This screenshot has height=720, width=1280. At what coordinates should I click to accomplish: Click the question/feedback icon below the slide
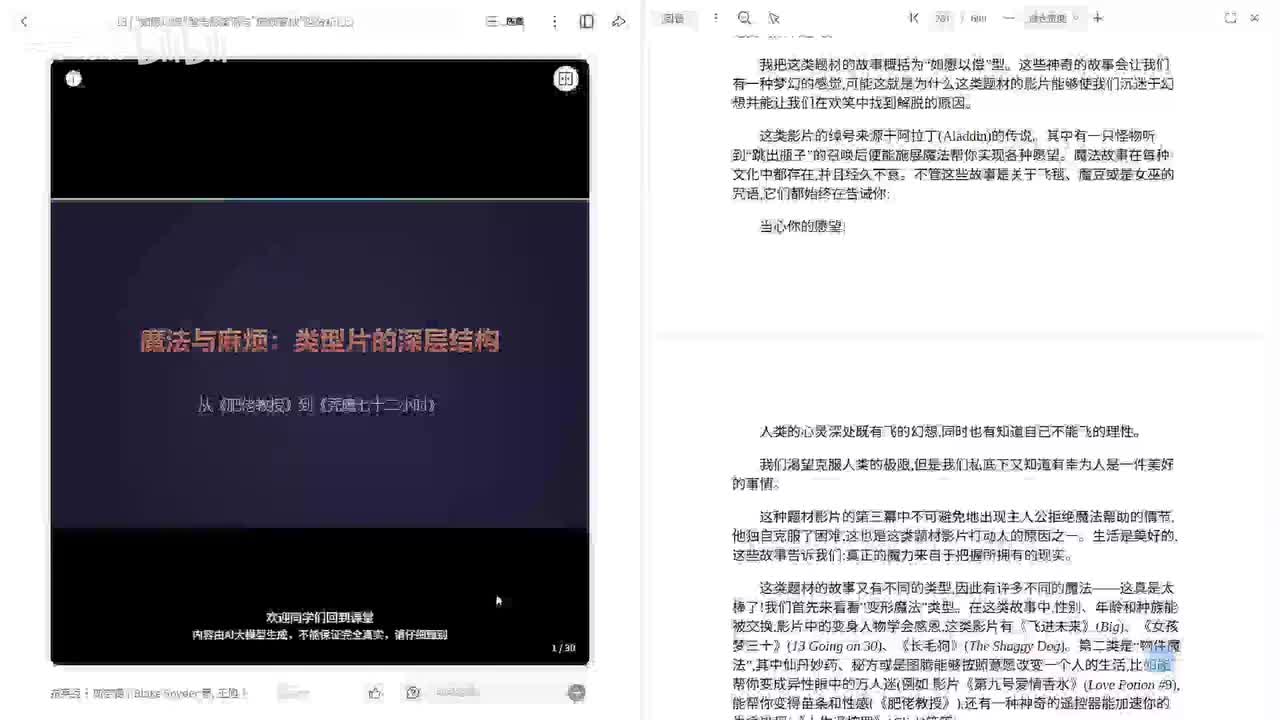click(x=413, y=692)
